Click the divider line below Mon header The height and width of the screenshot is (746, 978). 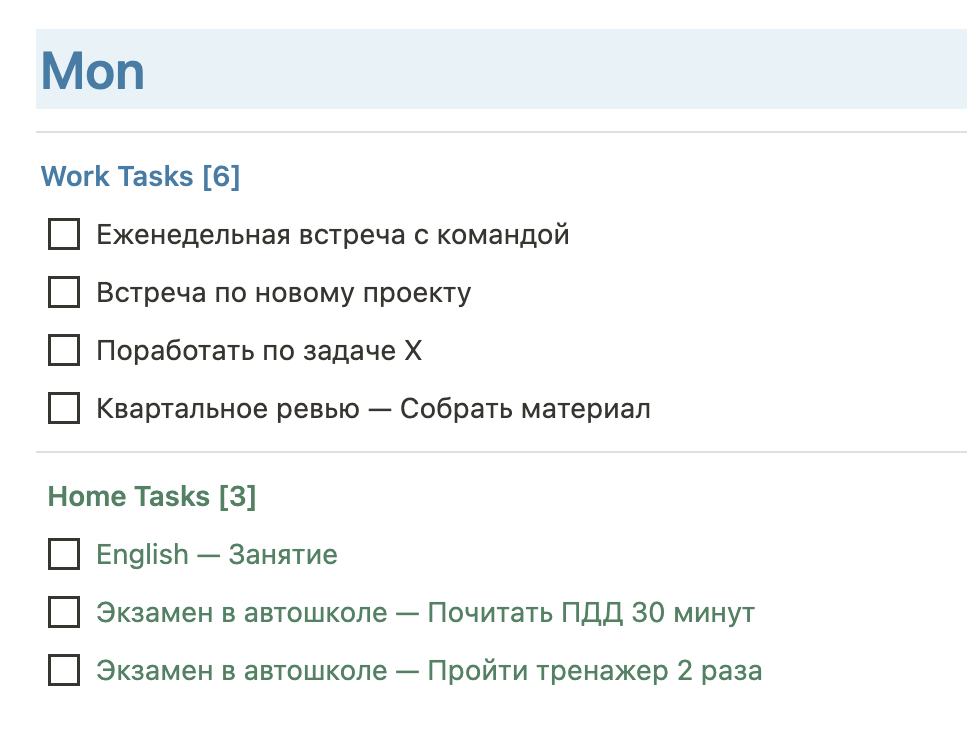(x=500, y=132)
